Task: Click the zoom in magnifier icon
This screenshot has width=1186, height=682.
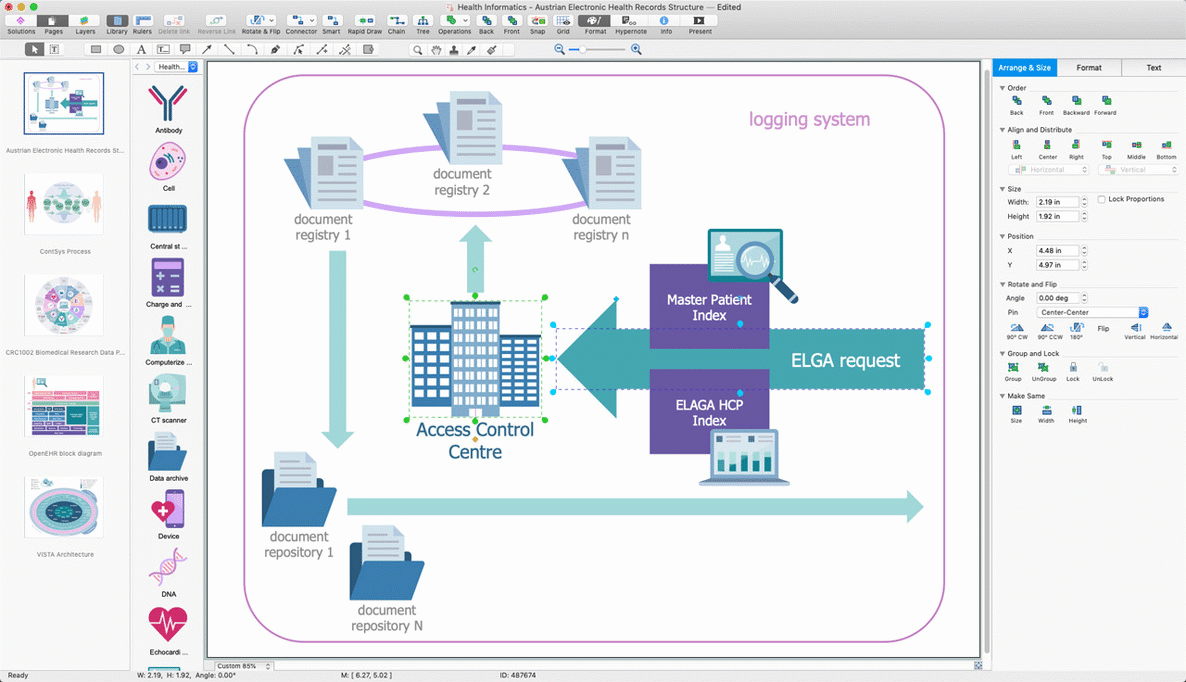Action: click(636, 49)
